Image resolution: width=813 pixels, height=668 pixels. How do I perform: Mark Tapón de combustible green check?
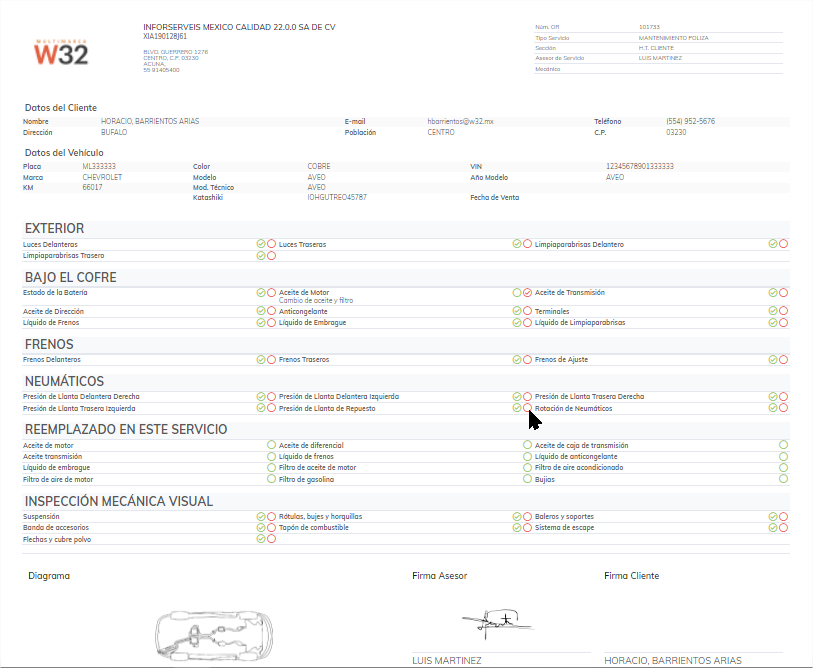(x=517, y=527)
